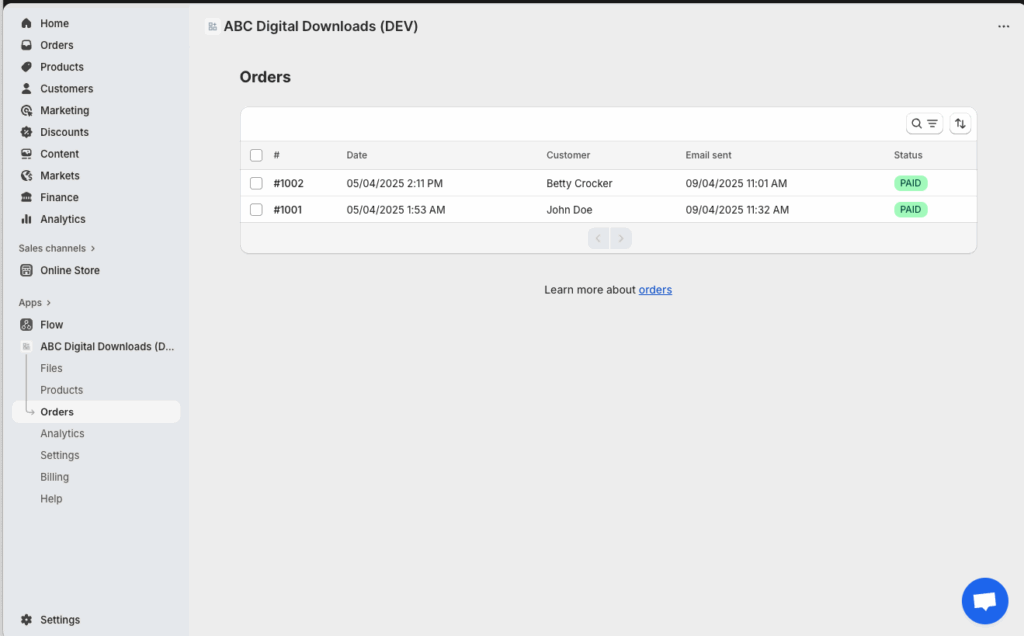The height and width of the screenshot is (636, 1024).
Task: Go to next page of orders
Action: (621, 238)
